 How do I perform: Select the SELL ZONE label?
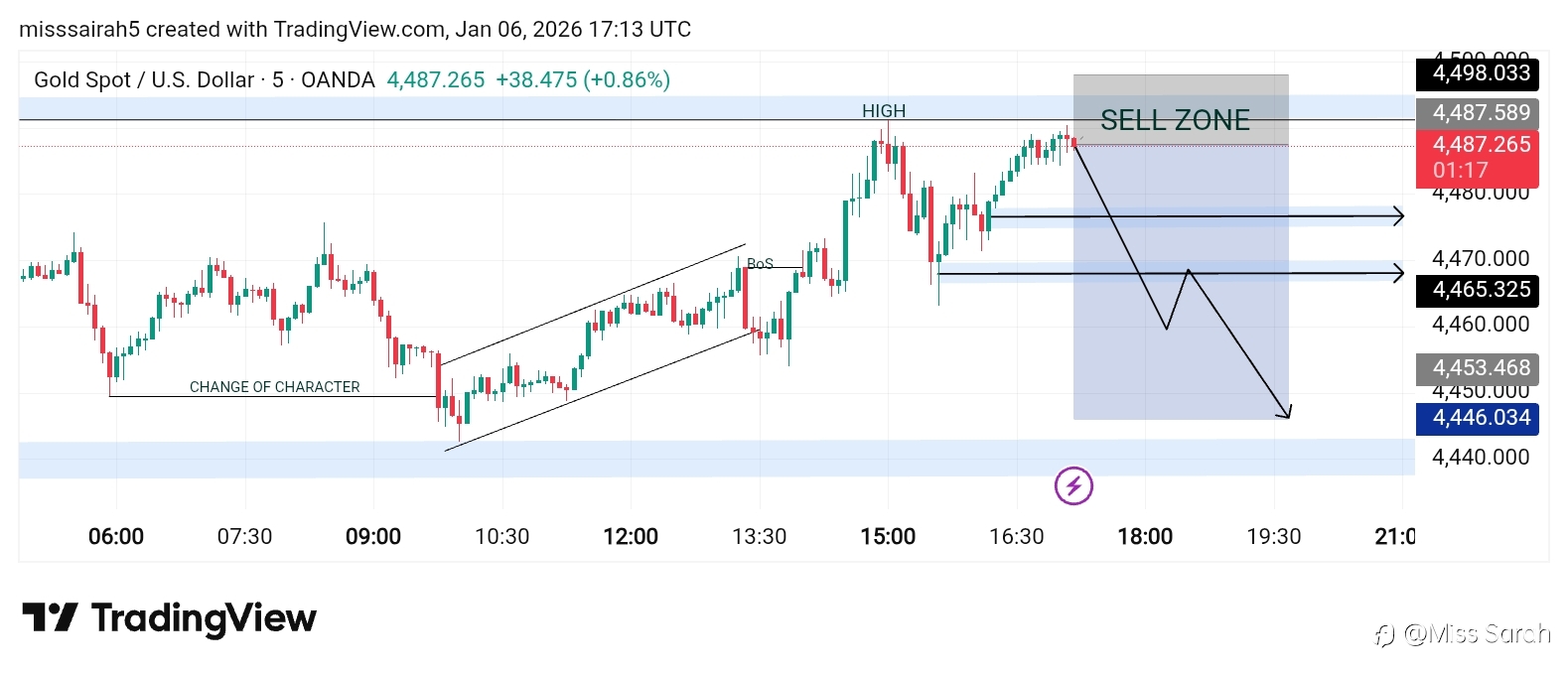tap(1175, 120)
